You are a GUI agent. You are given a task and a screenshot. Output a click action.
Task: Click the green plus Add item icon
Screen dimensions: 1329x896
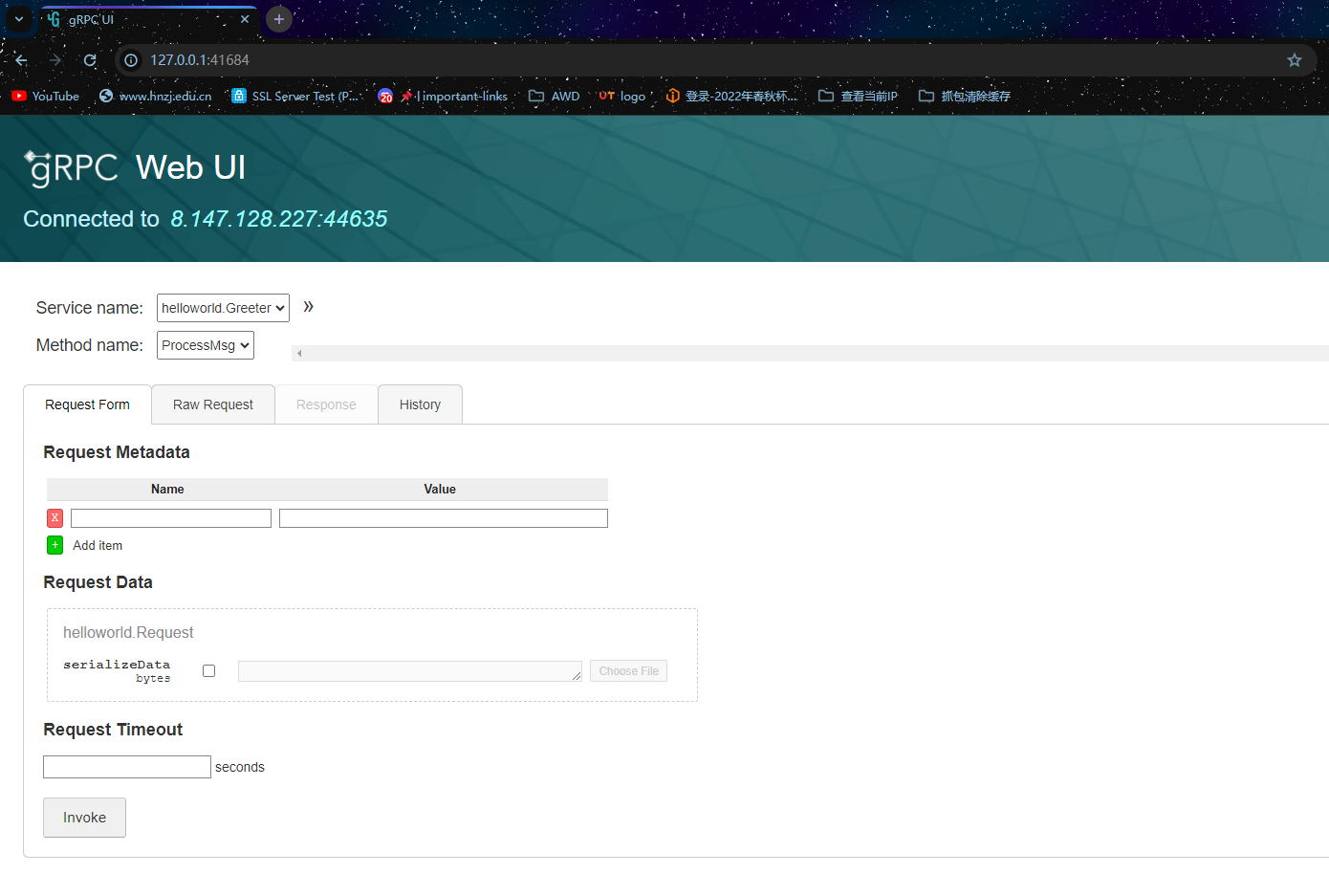point(55,545)
